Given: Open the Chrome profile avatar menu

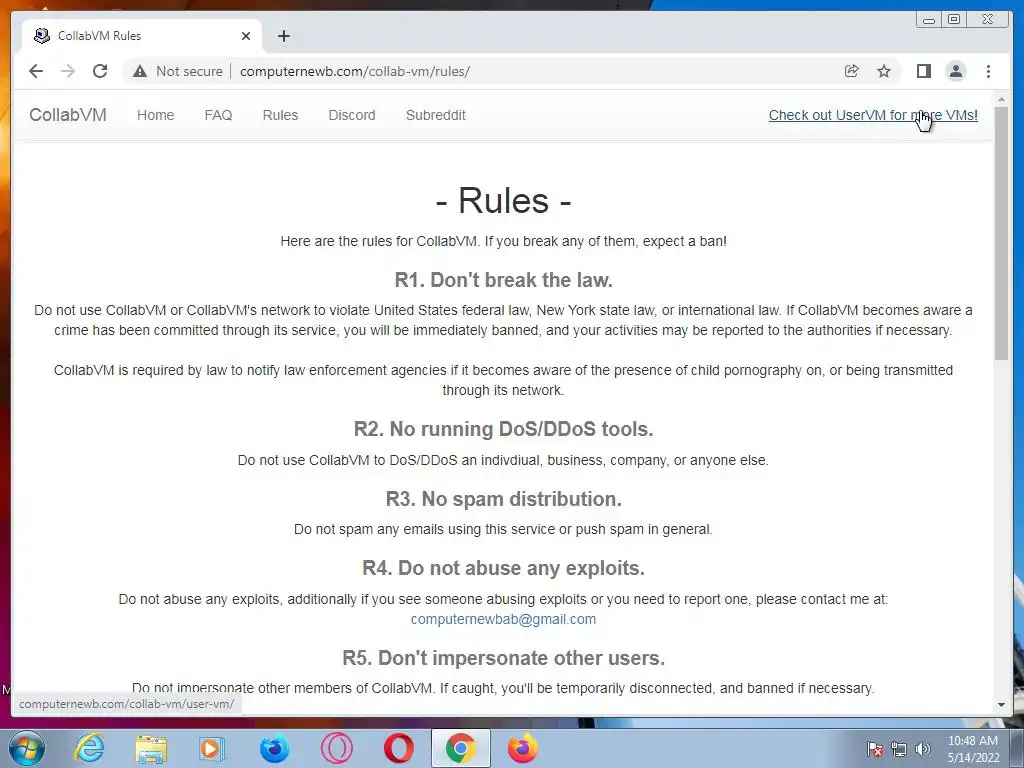Looking at the screenshot, I should click(x=955, y=71).
